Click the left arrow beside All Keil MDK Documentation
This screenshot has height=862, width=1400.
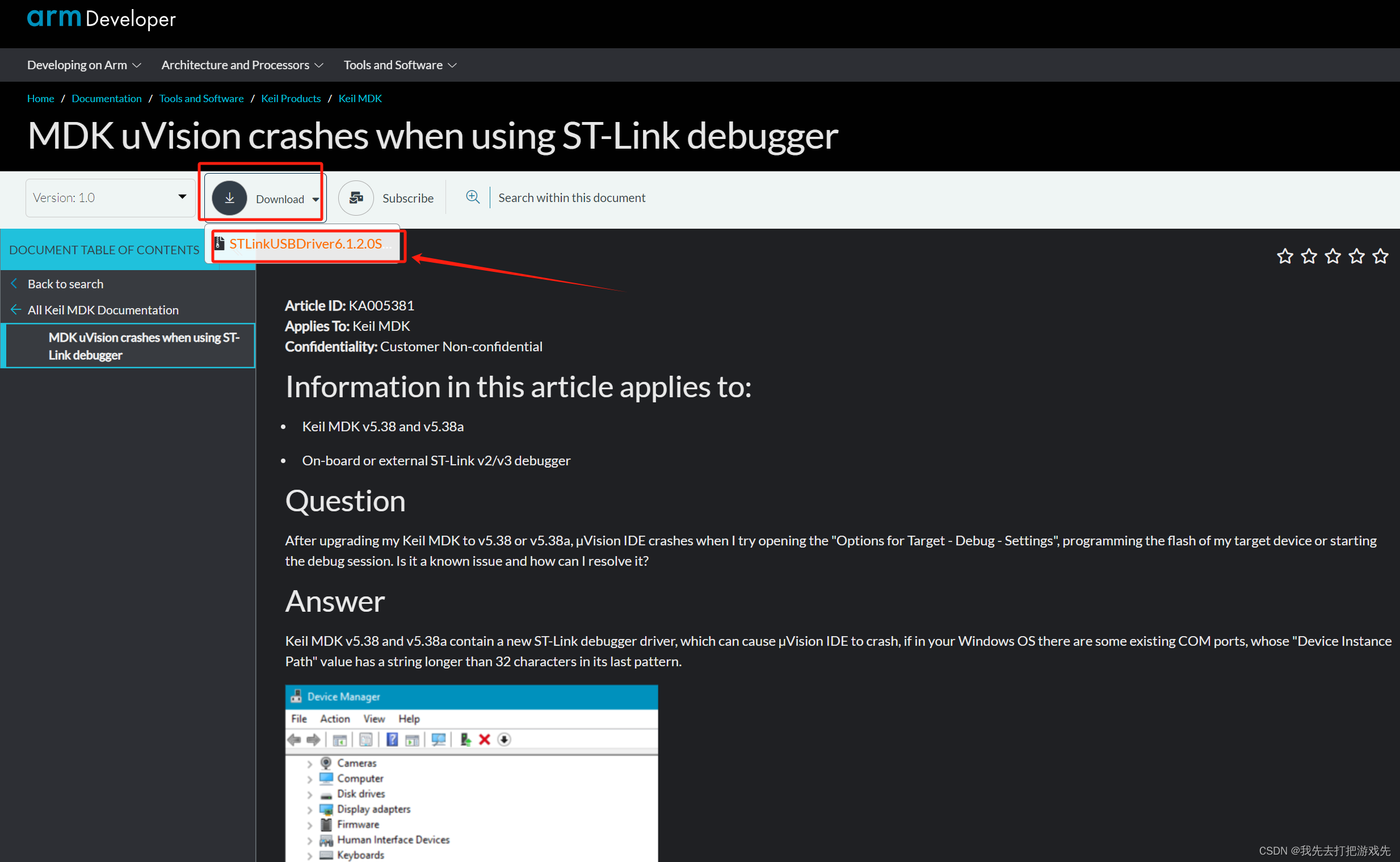[x=16, y=310]
